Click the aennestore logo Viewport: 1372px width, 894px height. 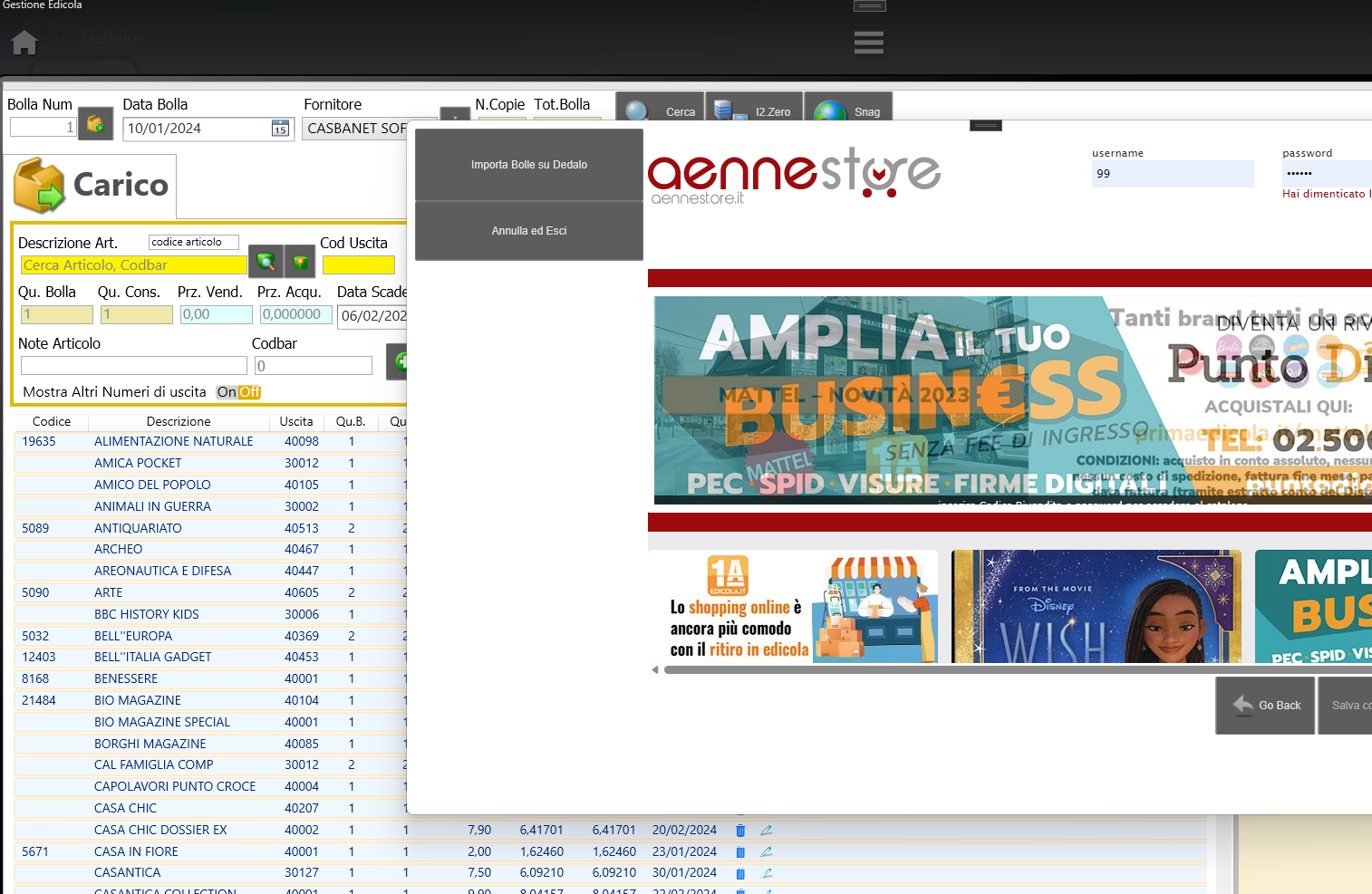coord(794,174)
